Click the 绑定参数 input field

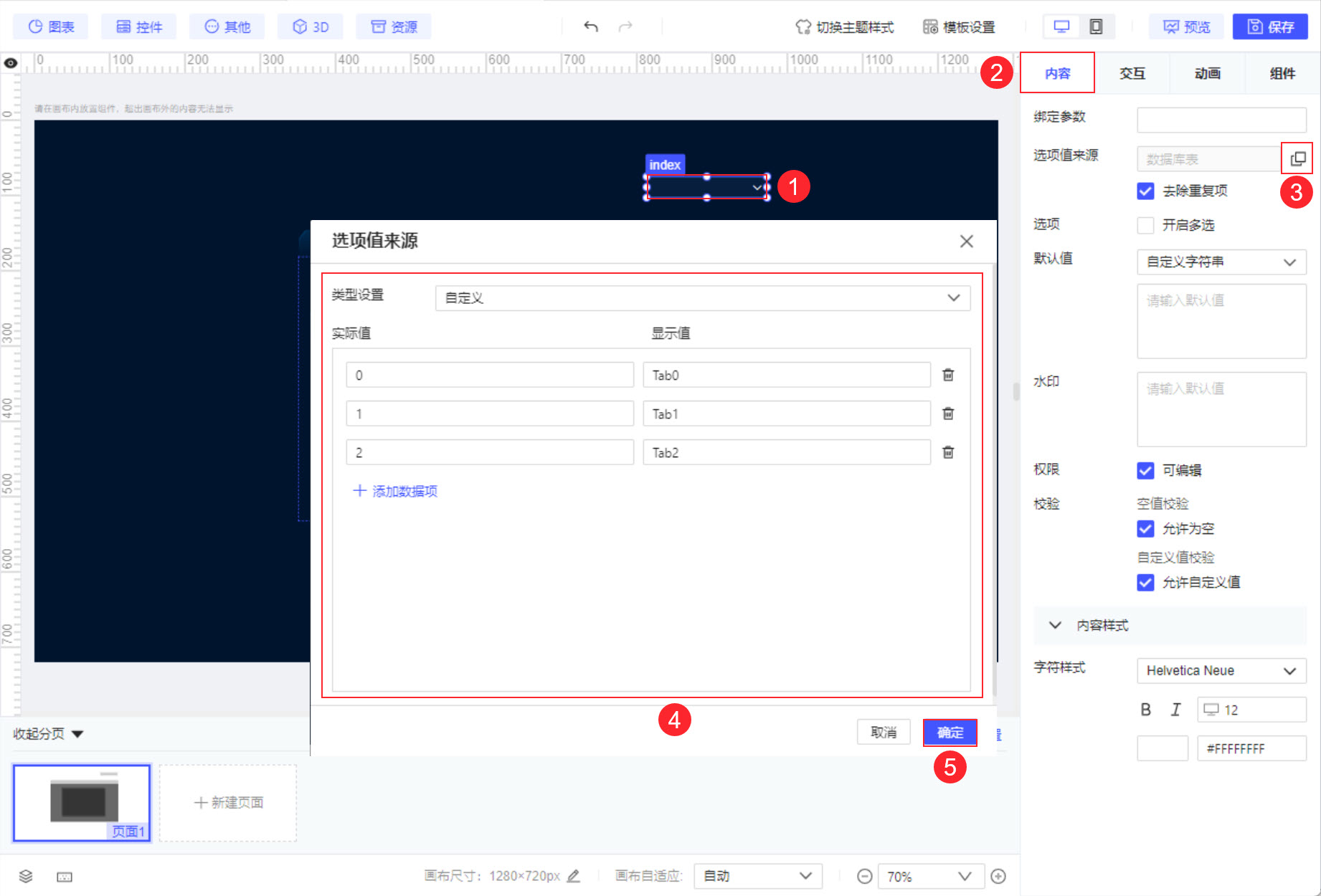click(1221, 120)
